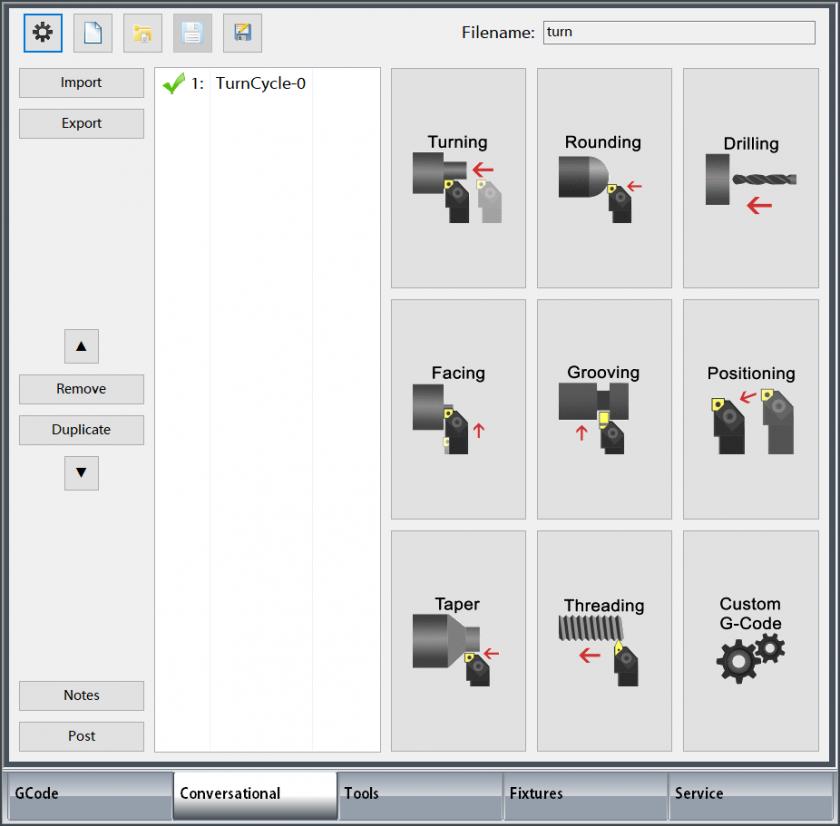
Task: Move step up with up arrow
Action: tap(81, 347)
